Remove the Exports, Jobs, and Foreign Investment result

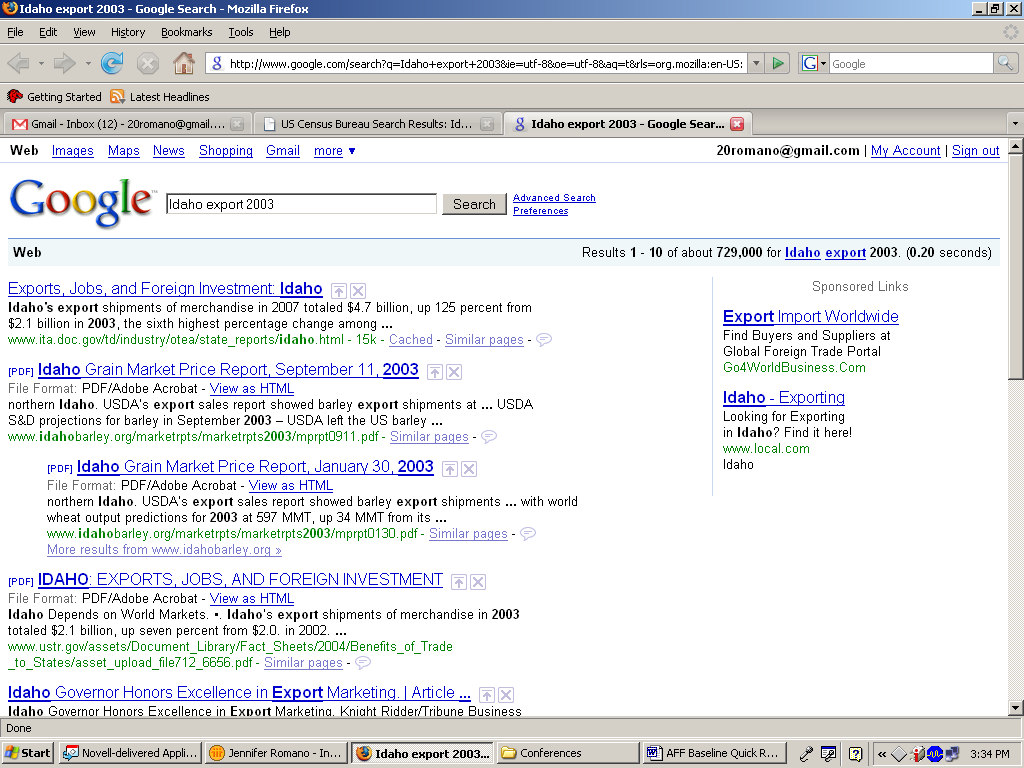pyautogui.click(x=358, y=291)
